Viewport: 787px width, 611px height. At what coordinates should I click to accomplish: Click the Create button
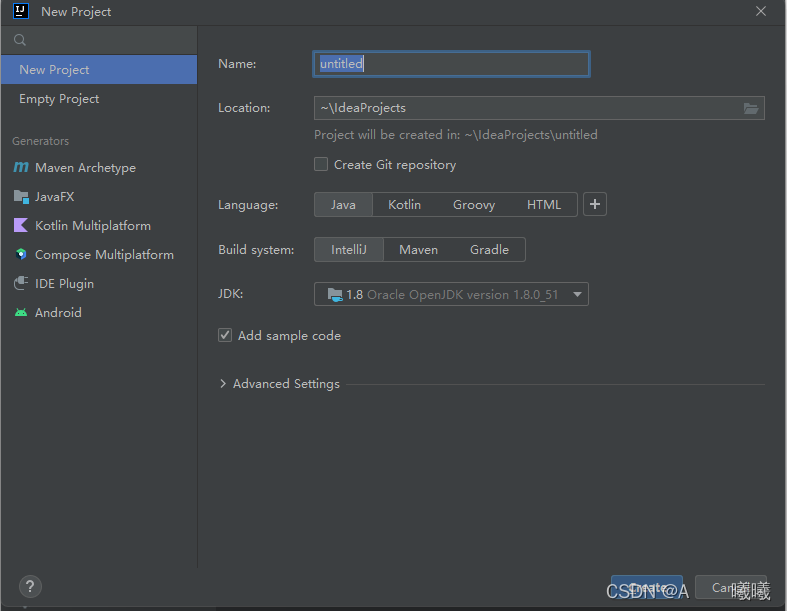click(647, 587)
